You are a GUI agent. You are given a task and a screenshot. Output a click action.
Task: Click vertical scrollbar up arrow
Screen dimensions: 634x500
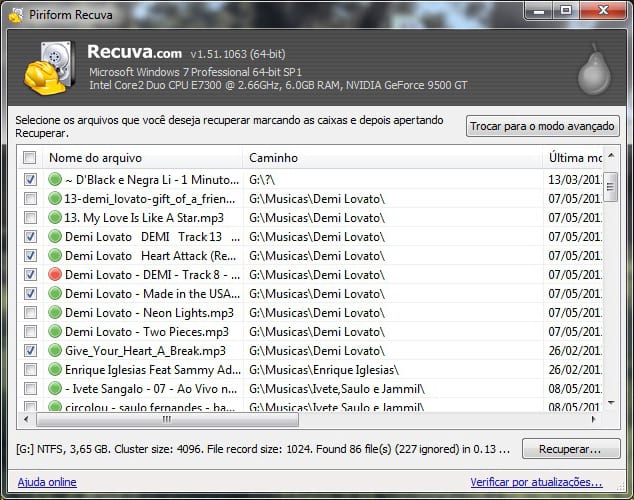pos(611,156)
